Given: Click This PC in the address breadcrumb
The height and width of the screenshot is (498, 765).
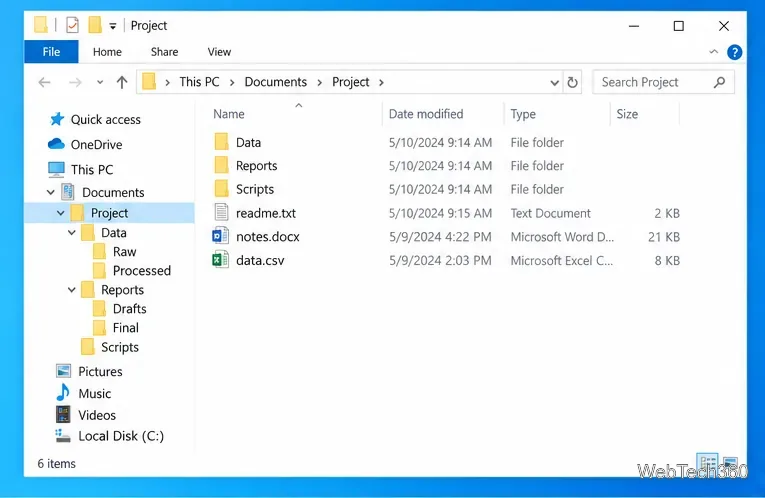Looking at the screenshot, I should click(x=199, y=82).
